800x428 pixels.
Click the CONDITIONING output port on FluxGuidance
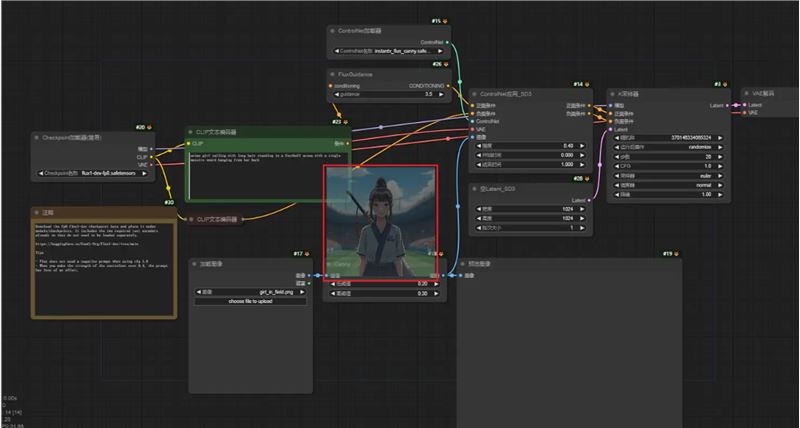pos(448,86)
